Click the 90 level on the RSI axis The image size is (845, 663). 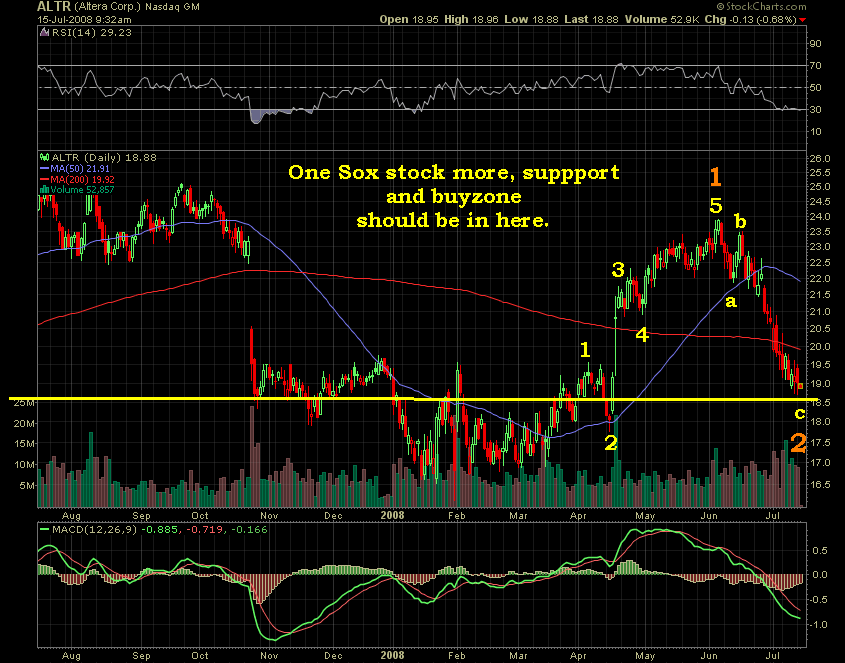click(x=815, y=44)
